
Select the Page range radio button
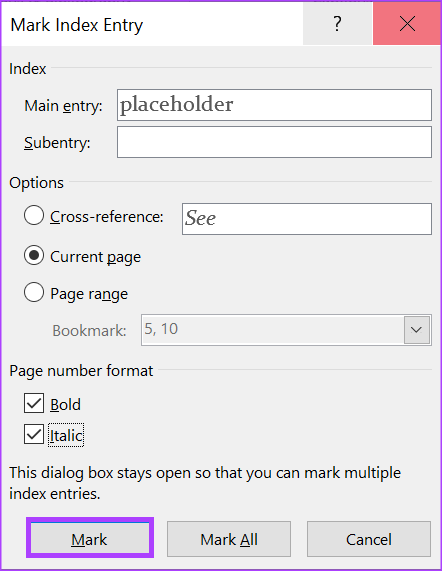pyautogui.click(x=34, y=292)
